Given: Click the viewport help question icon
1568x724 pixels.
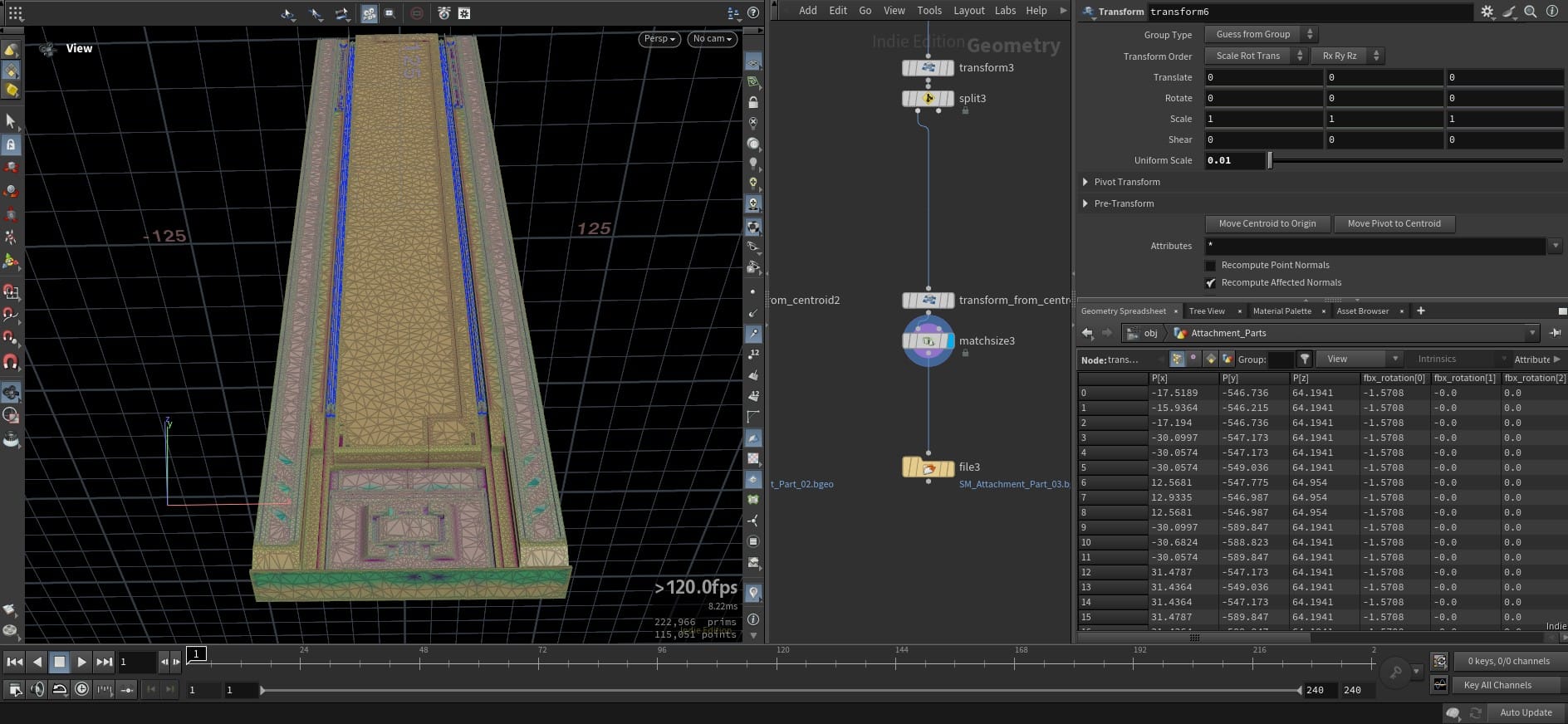Looking at the screenshot, I should (753, 12).
